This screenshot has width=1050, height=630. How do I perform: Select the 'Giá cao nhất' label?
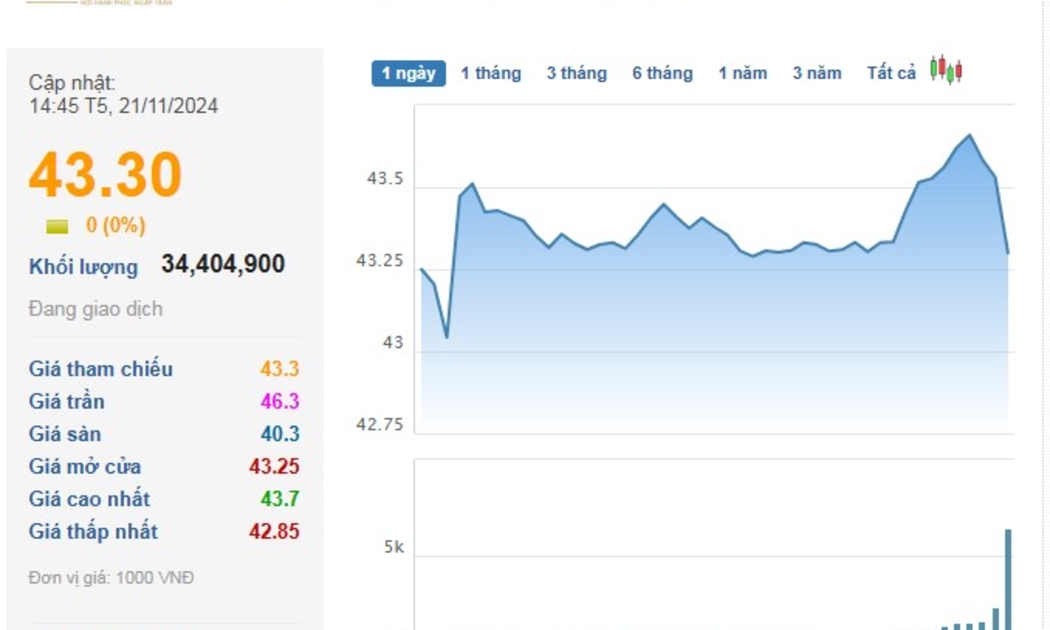tap(92, 499)
